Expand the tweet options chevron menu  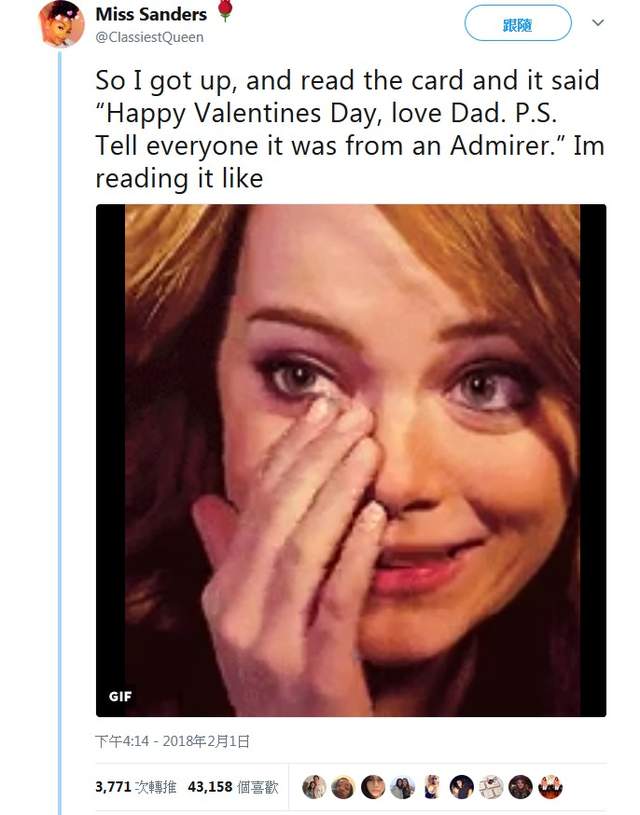(598, 22)
